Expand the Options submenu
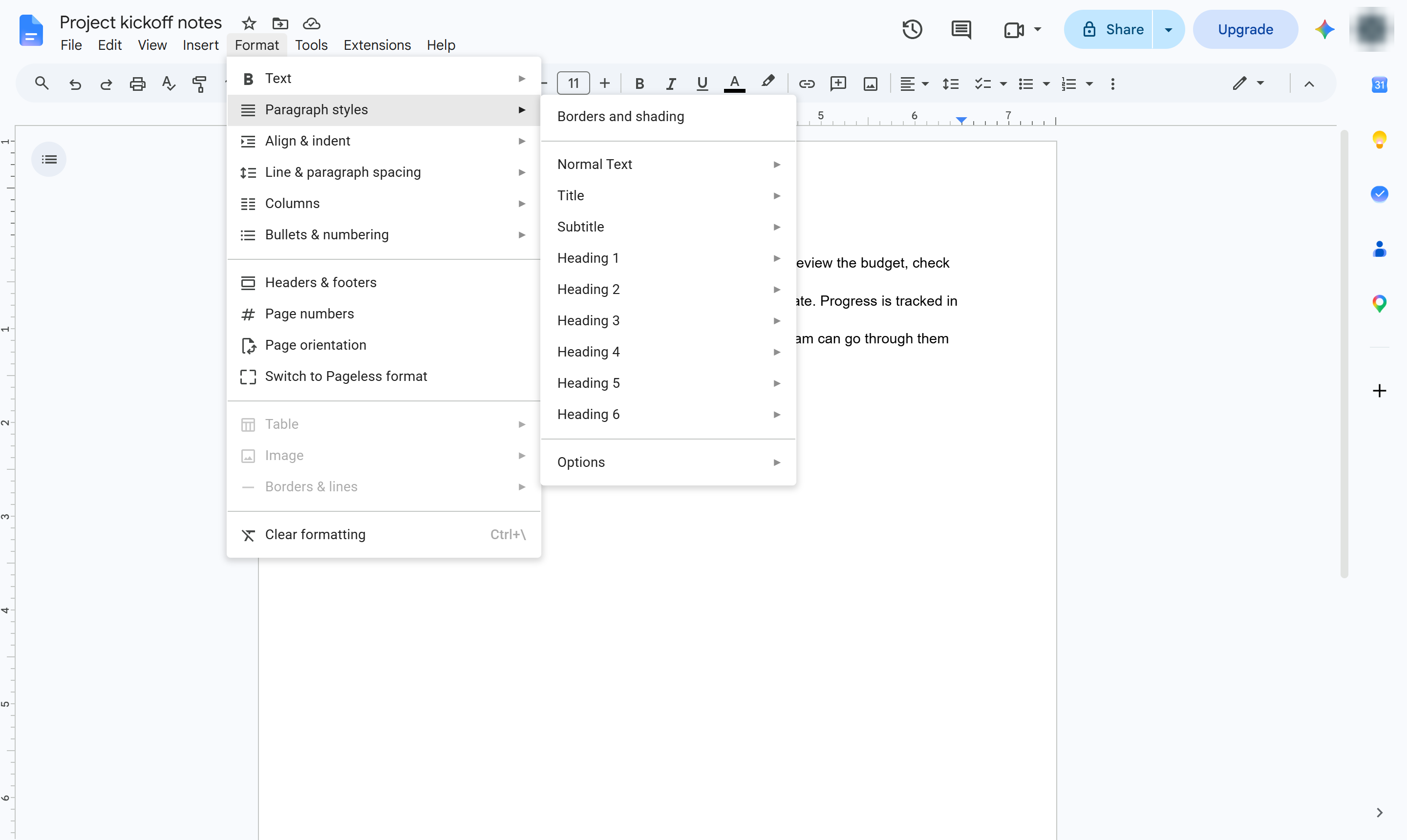Screen dimensions: 1407x840 [668, 462]
